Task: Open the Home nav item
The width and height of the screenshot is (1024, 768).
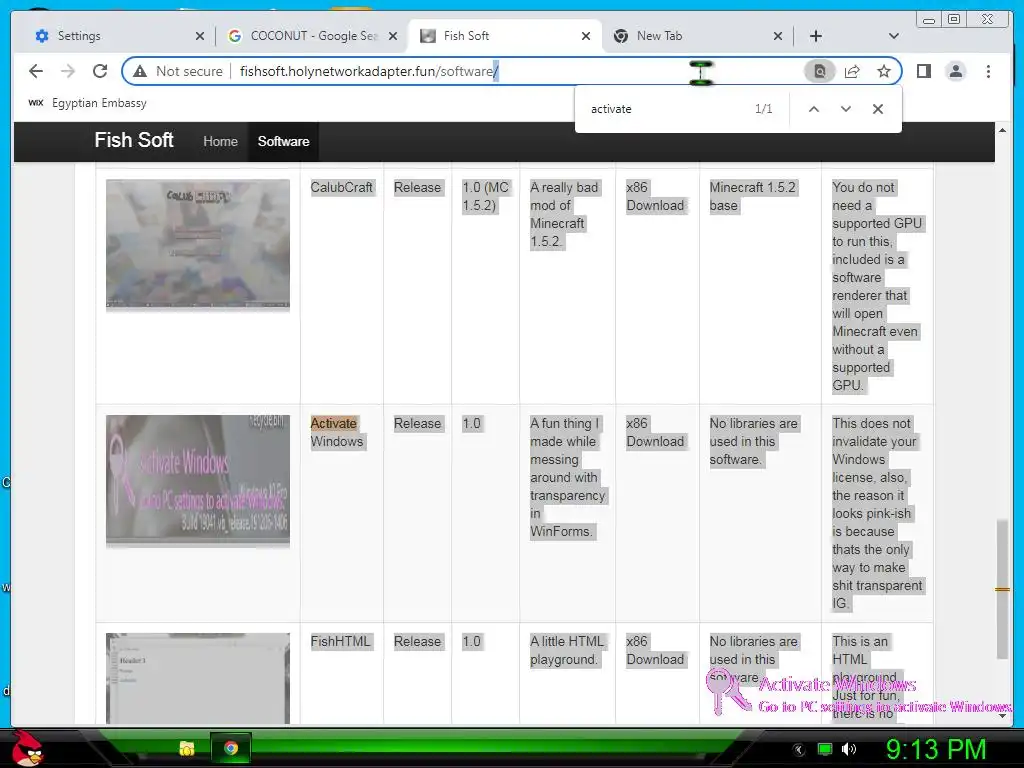Action: point(220,141)
